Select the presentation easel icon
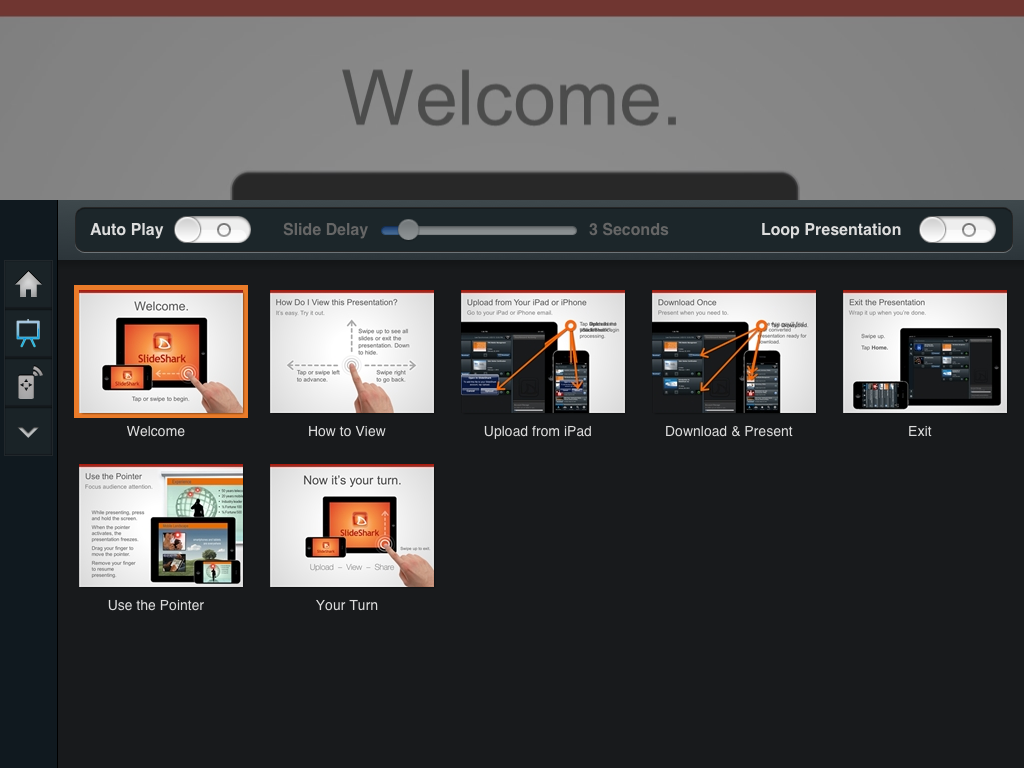This screenshot has height=768, width=1024. coord(28,334)
